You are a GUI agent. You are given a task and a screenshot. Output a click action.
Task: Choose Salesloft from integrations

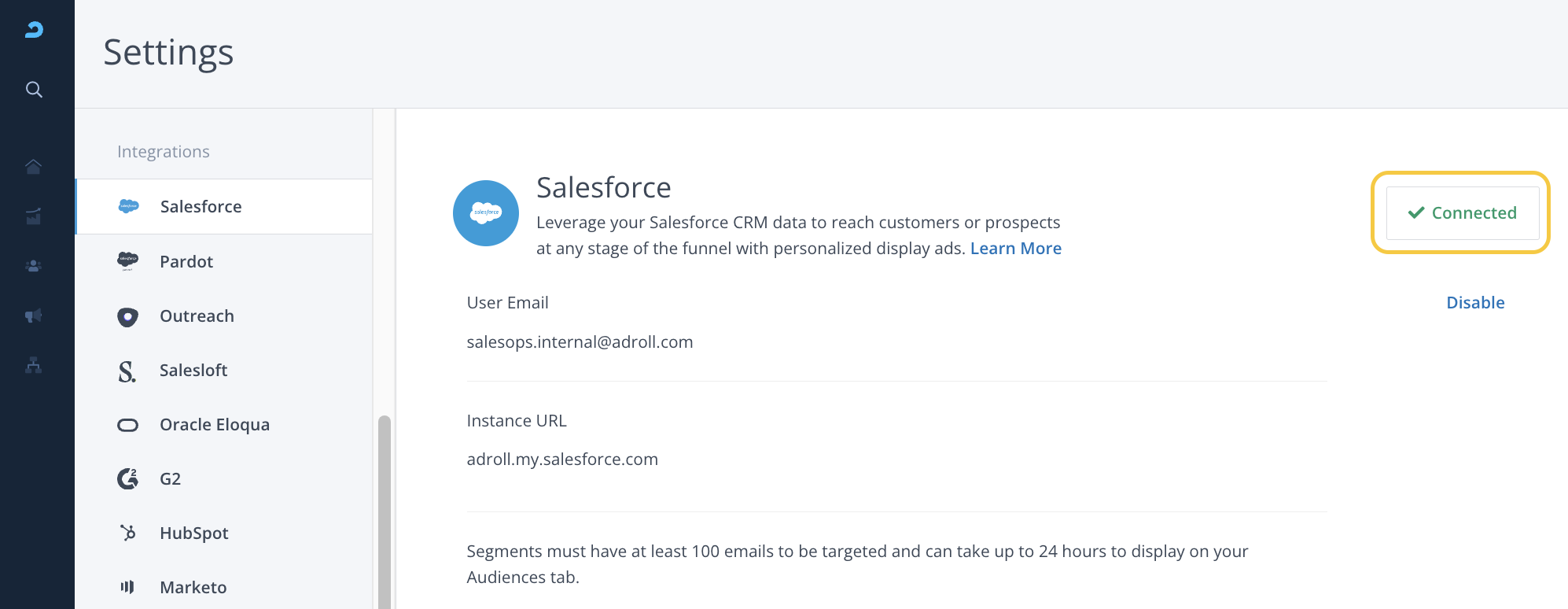(x=193, y=371)
